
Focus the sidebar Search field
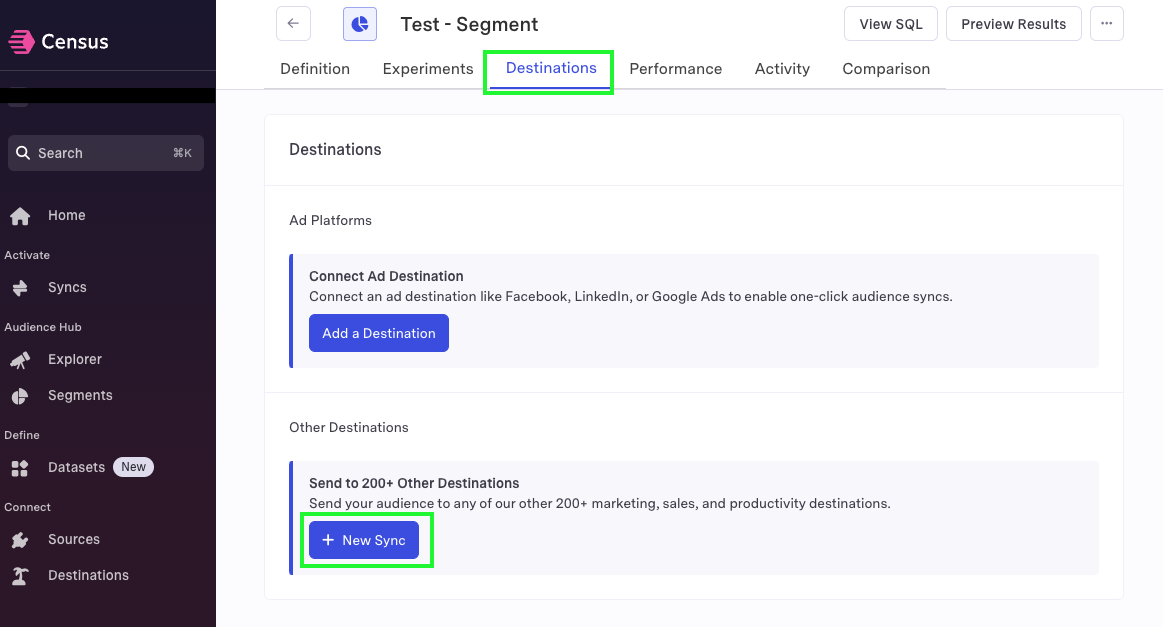coord(106,153)
